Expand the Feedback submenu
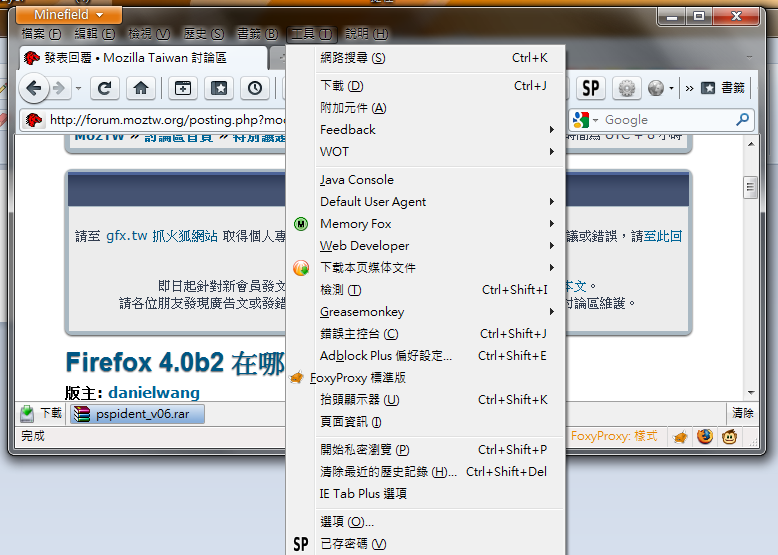Viewport: 778px width, 555px height. click(426, 129)
